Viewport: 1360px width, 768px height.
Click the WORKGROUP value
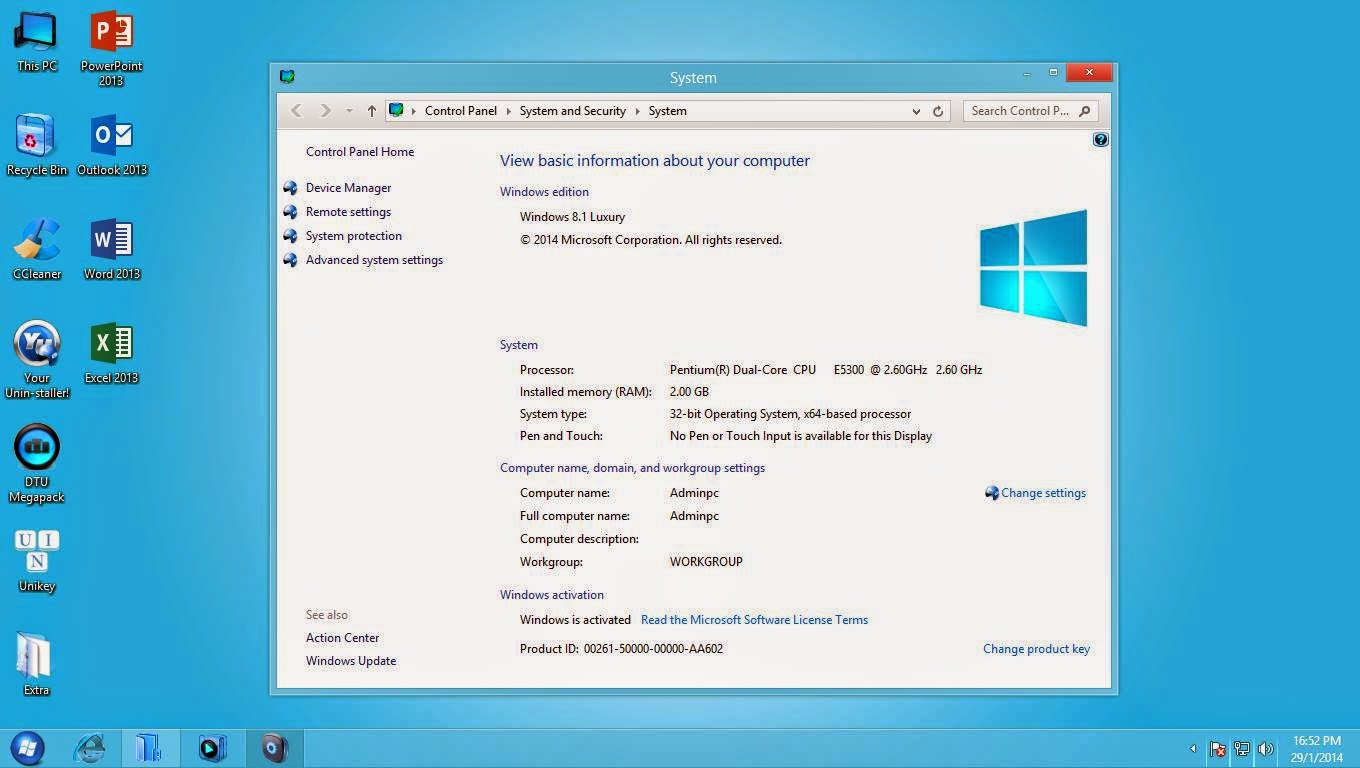[x=706, y=562]
